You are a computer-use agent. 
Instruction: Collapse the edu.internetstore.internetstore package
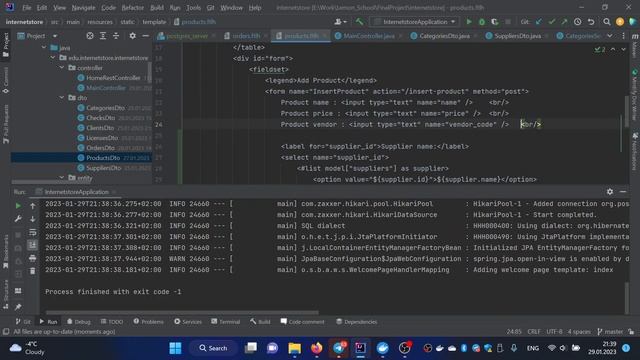tap(53, 58)
